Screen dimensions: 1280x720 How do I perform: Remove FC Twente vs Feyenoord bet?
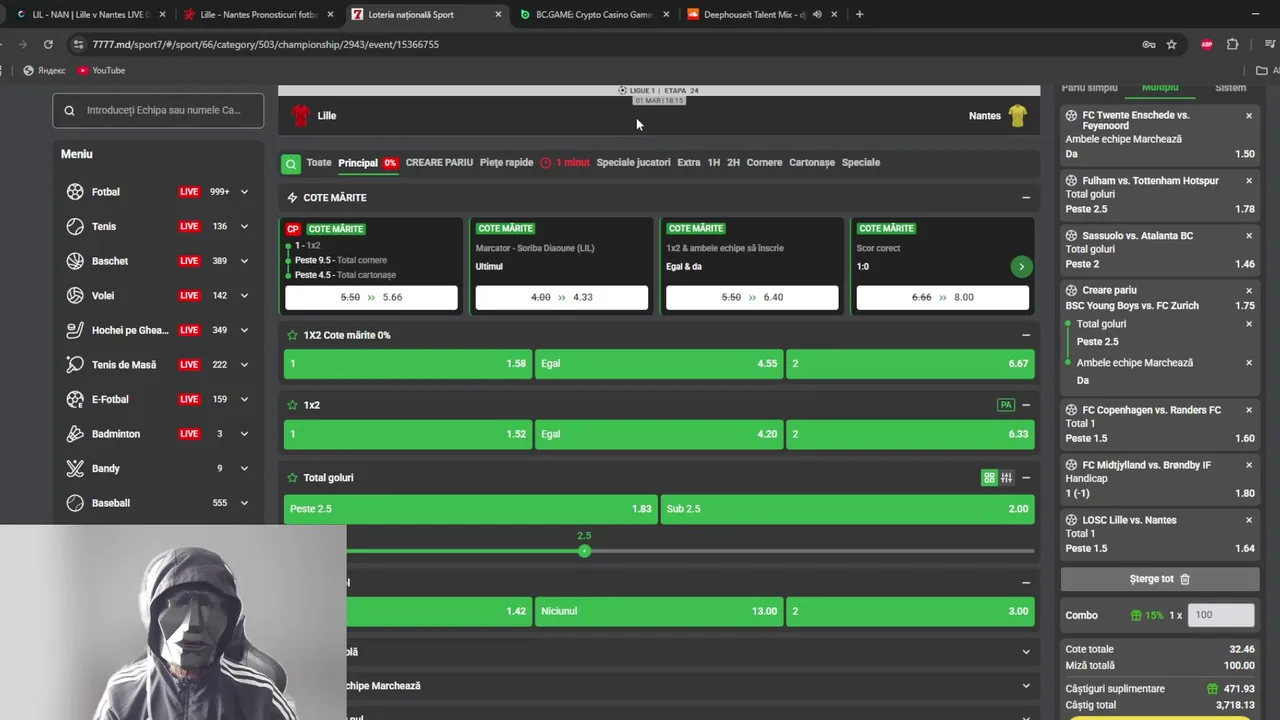(1249, 116)
